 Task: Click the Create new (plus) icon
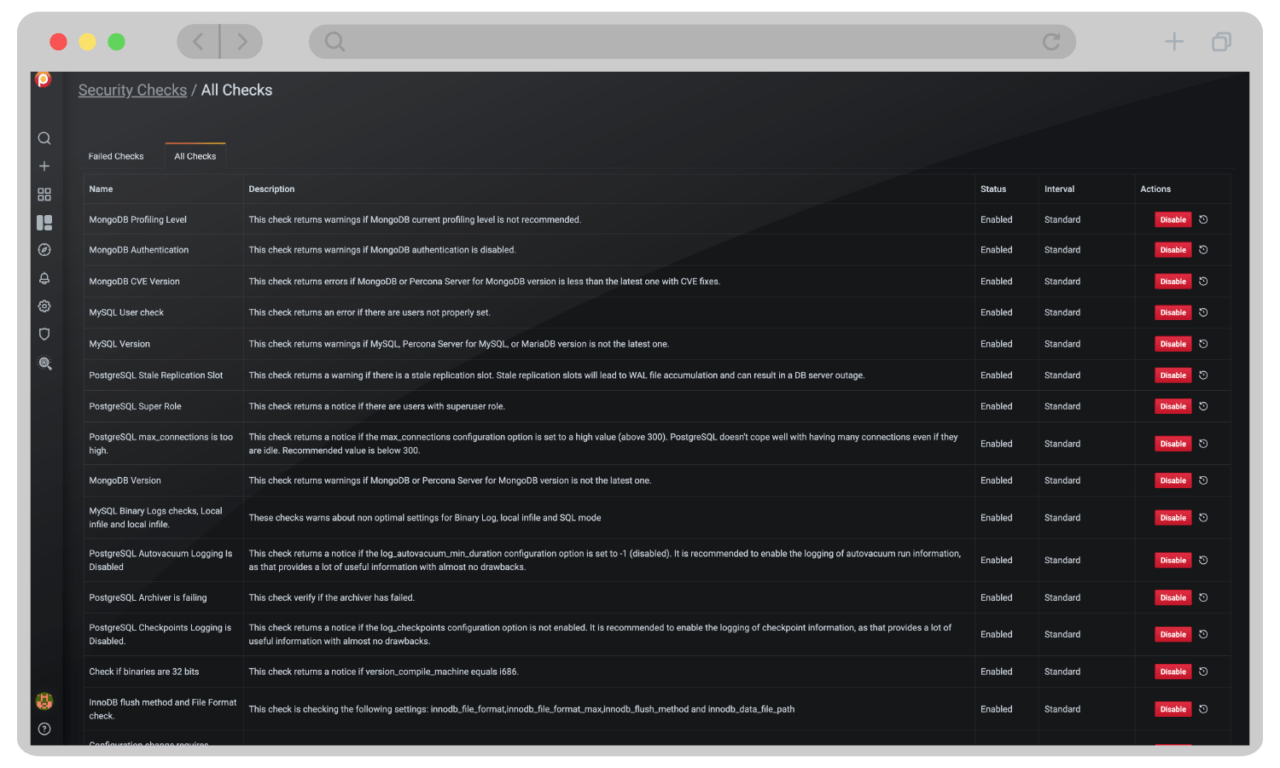(44, 166)
